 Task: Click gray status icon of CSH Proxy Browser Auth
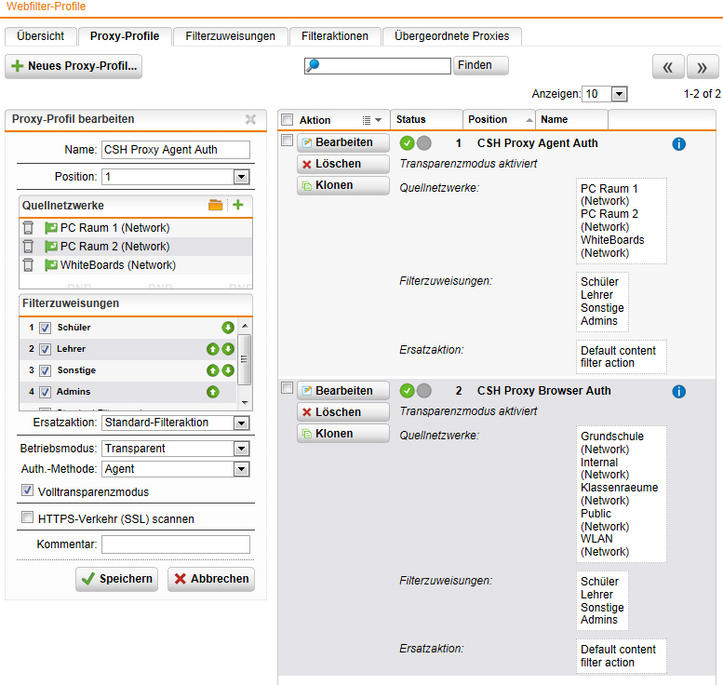(424, 391)
